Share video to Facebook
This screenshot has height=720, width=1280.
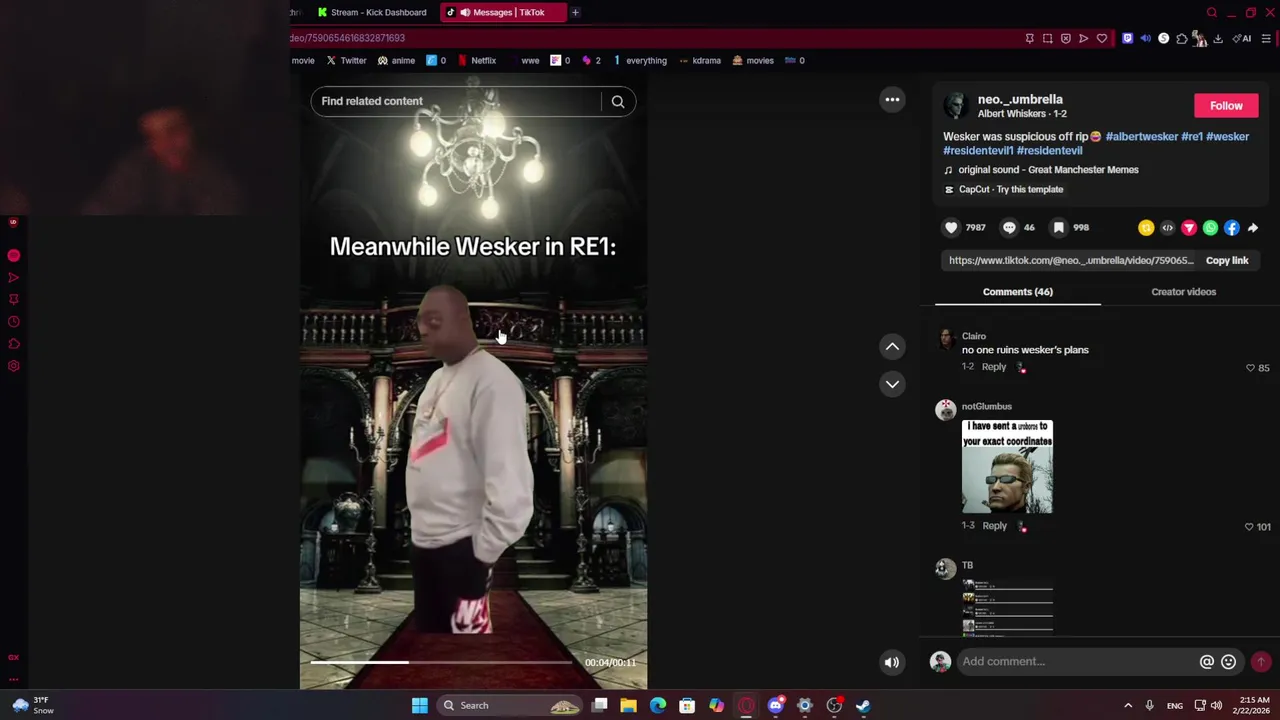coord(1231,228)
